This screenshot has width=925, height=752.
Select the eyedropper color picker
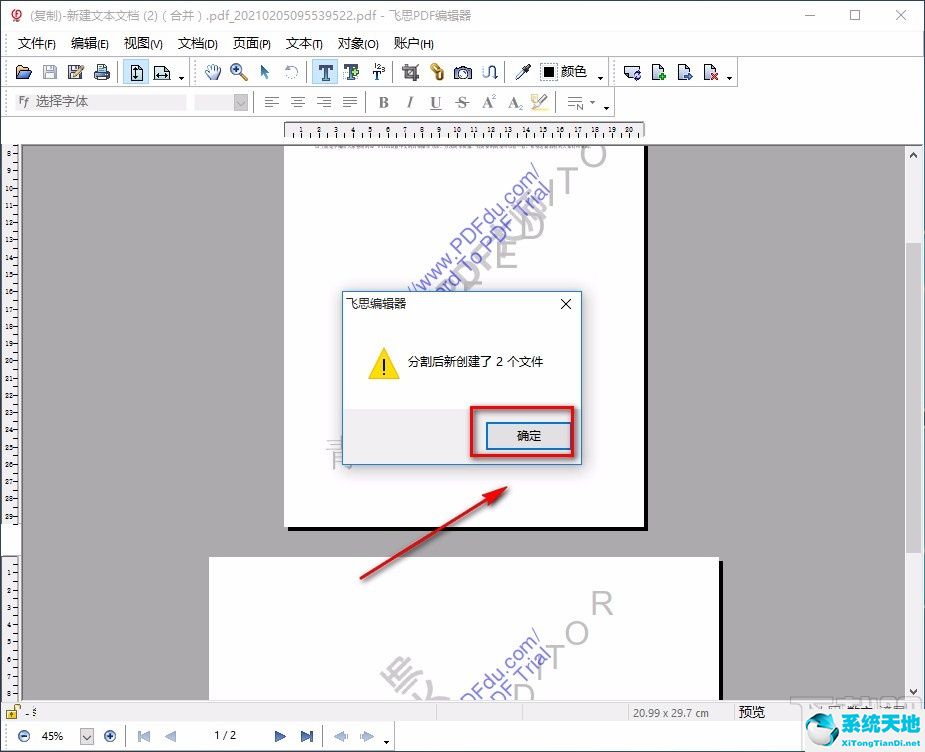[523, 73]
